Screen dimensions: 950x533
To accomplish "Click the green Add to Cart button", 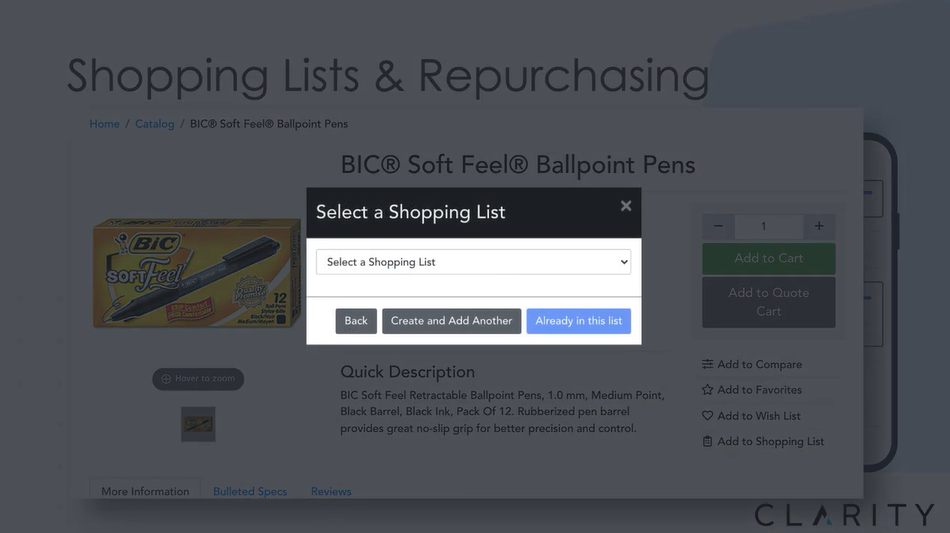I will (769, 259).
